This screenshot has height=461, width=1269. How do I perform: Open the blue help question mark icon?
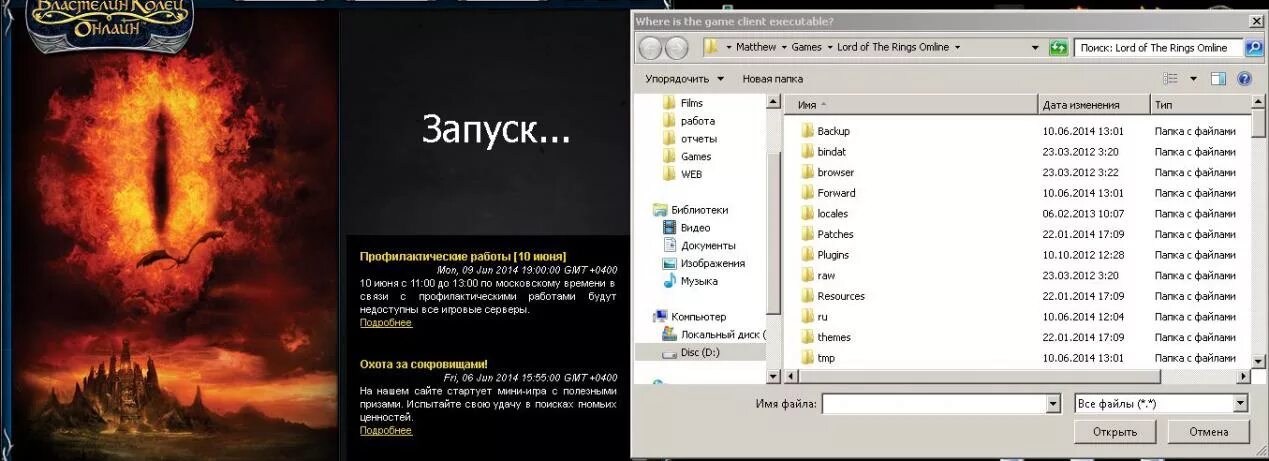tap(1245, 78)
